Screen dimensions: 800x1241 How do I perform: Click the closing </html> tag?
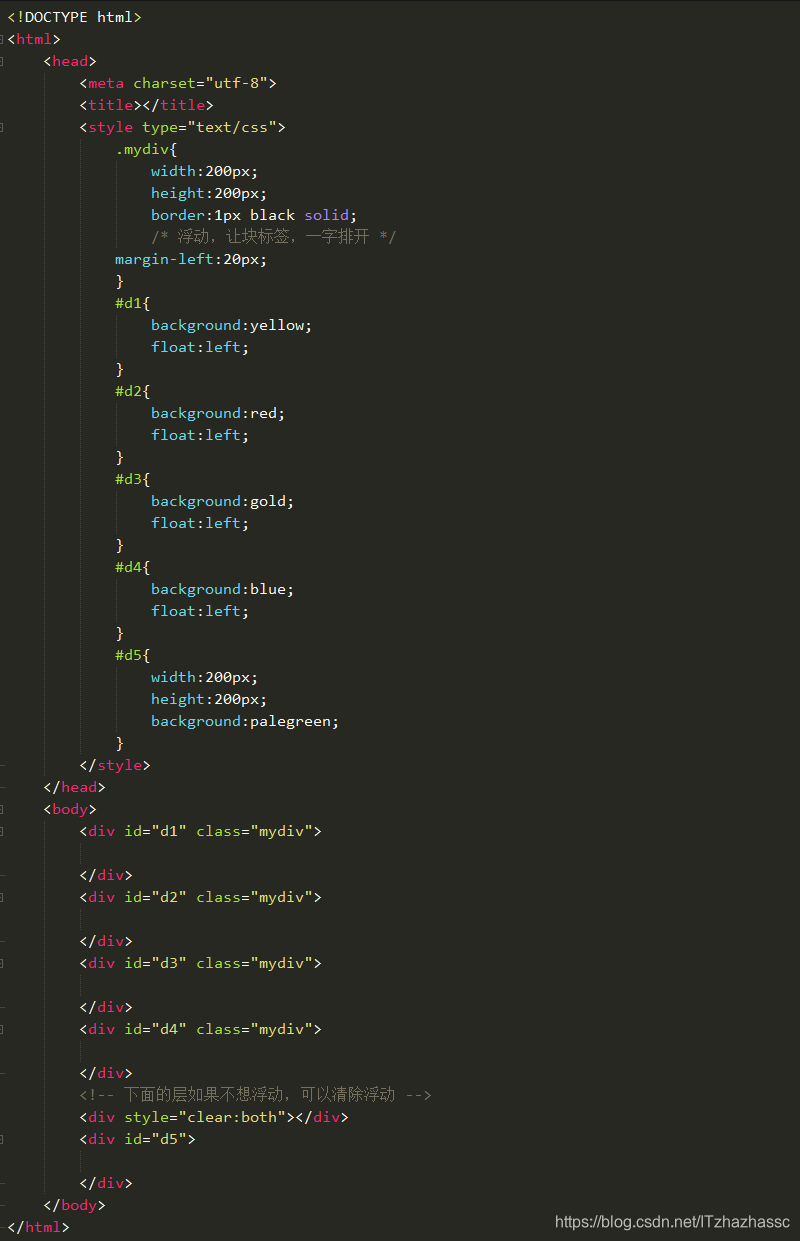pos(39,1227)
